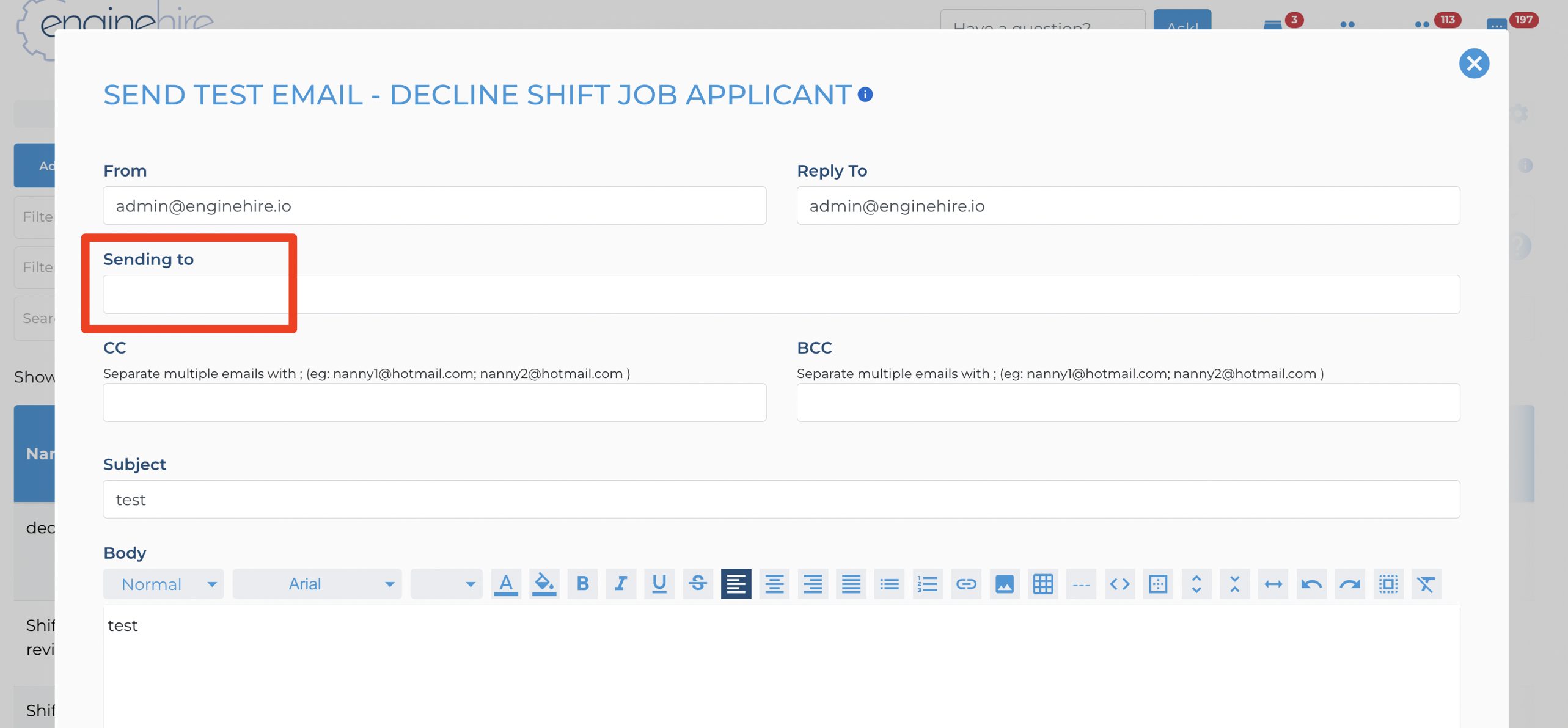Close the Send Test Email dialog

pyautogui.click(x=1473, y=64)
